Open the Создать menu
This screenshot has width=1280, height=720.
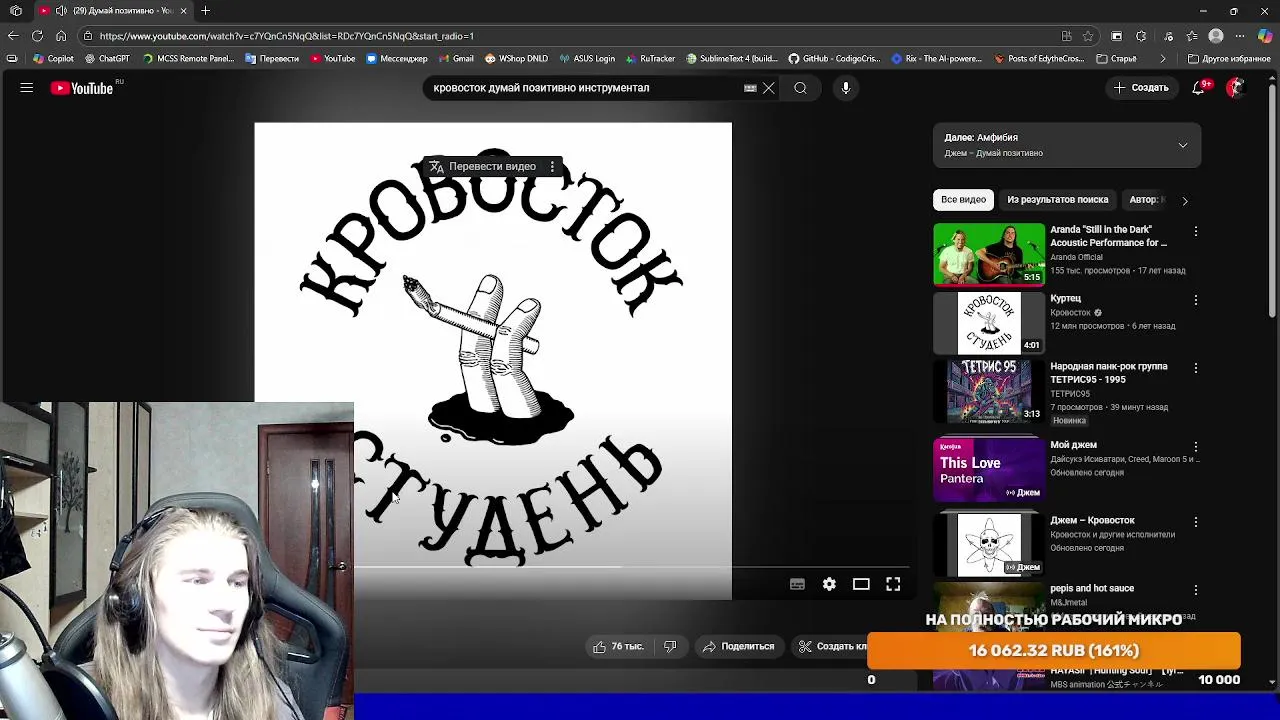1141,88
